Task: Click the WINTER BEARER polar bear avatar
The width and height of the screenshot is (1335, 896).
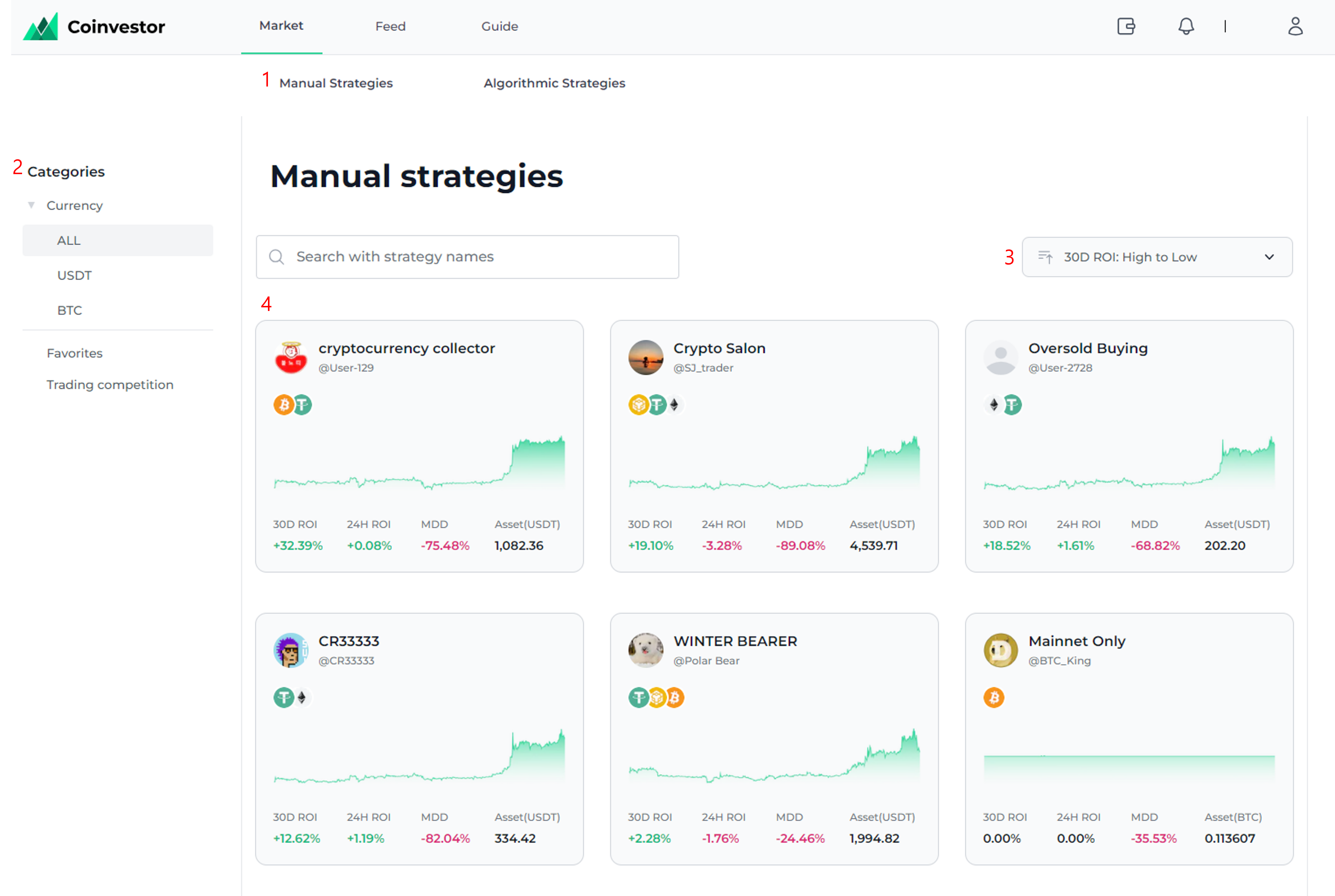Action: tap(646, 650)
